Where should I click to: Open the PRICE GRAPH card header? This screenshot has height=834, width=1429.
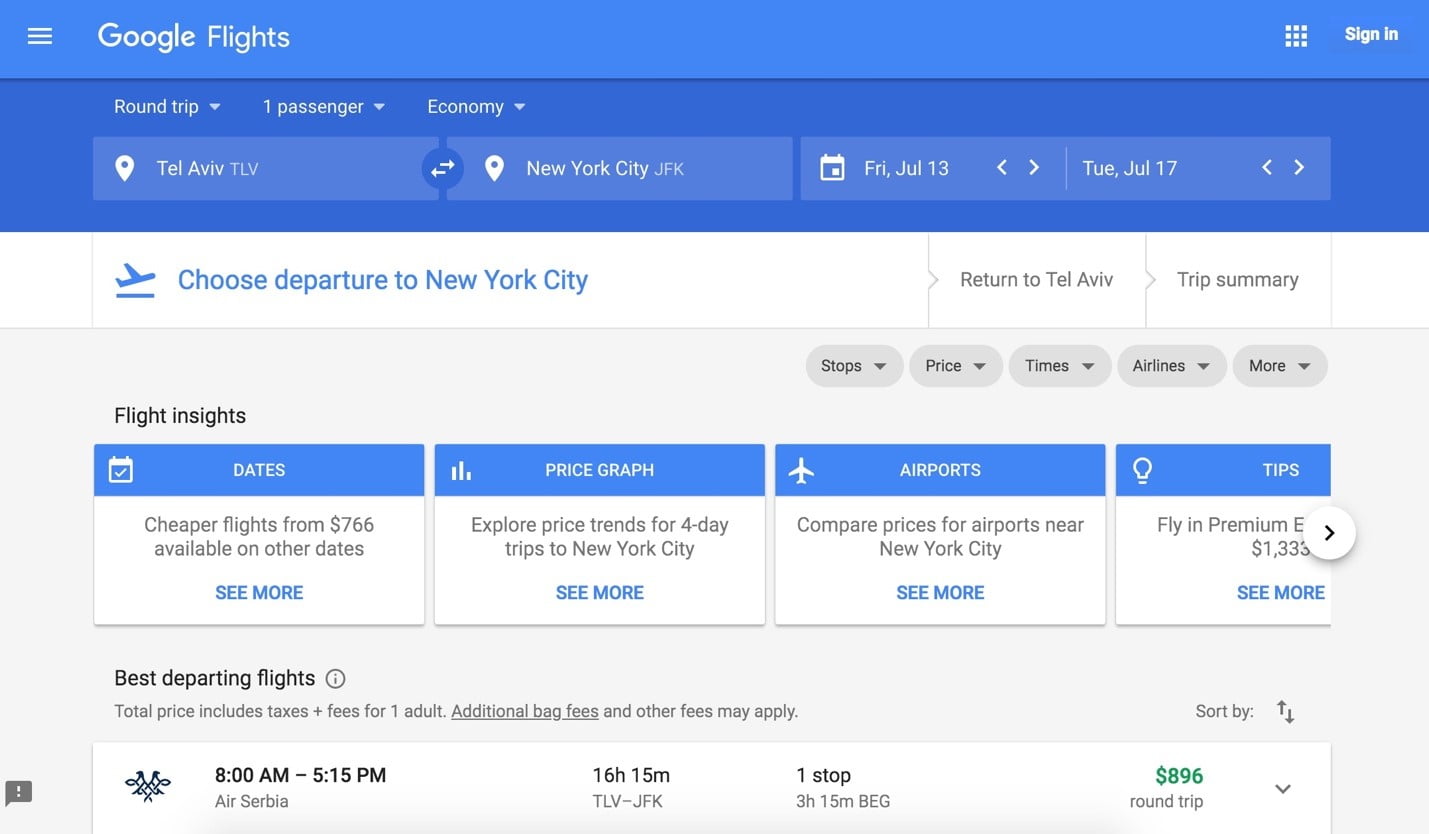[599, 470]
